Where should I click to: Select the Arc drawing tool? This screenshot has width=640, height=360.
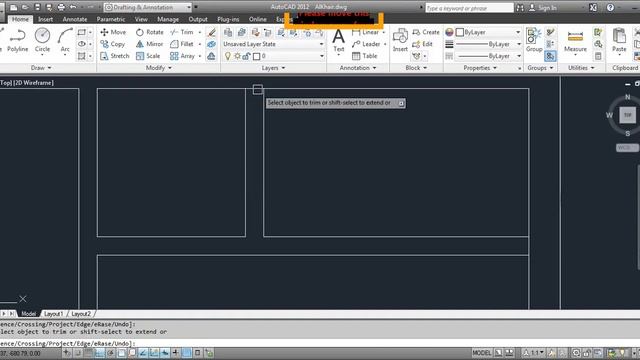point(65,41)
